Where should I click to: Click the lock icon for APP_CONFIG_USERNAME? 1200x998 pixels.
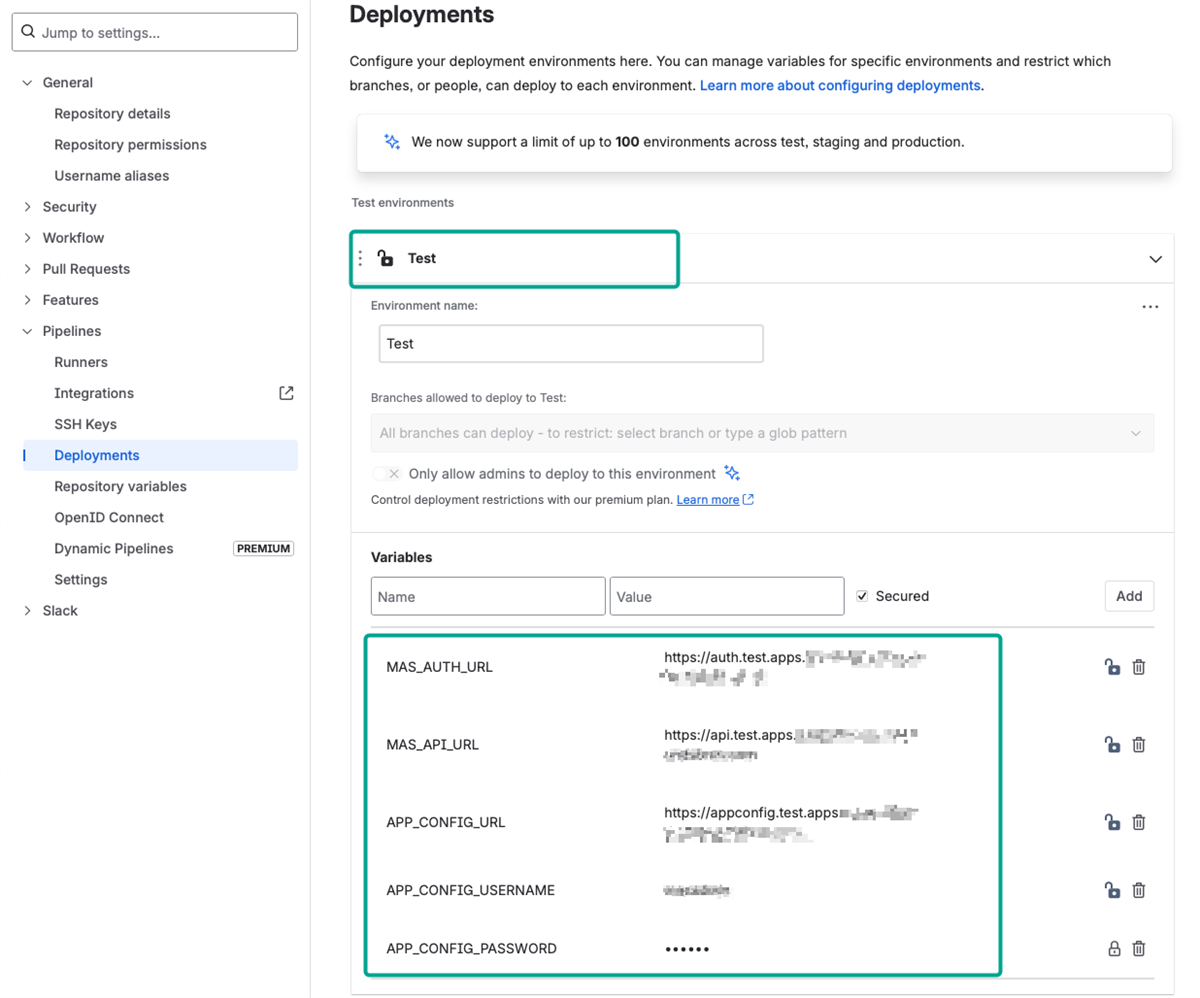pos(1111,890)
